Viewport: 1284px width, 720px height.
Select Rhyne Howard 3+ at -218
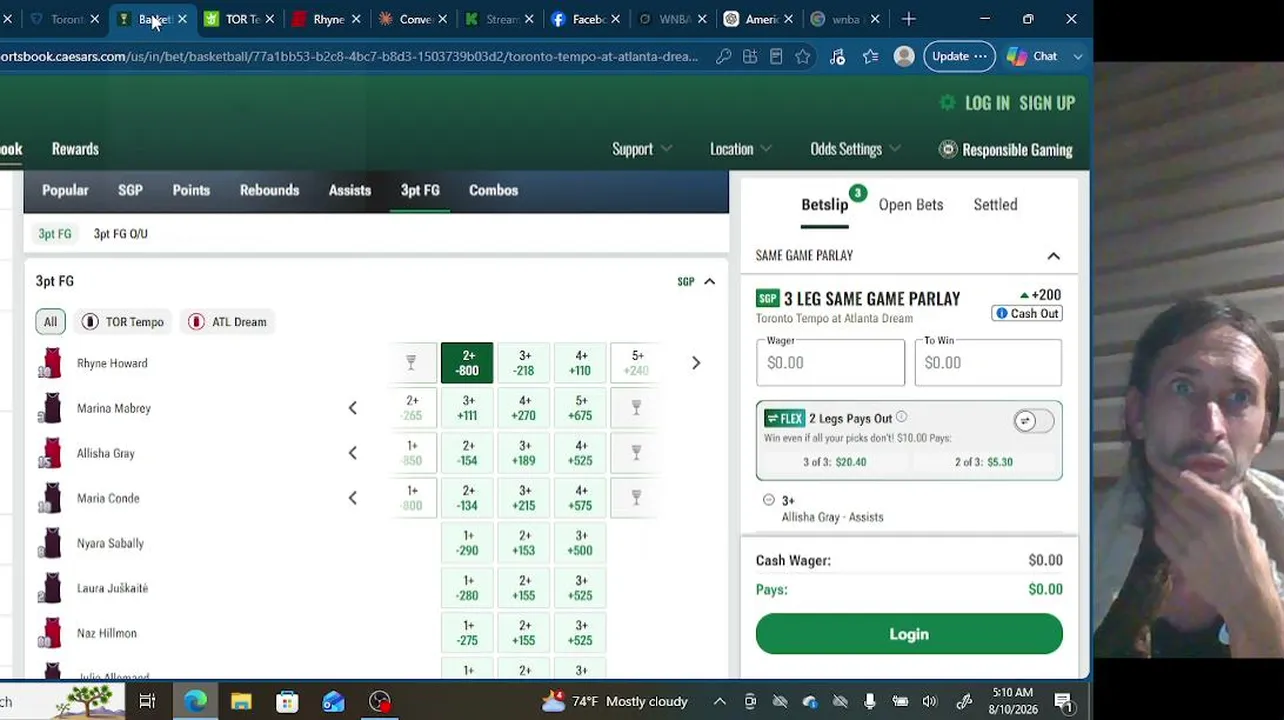(x=524, y=363)
